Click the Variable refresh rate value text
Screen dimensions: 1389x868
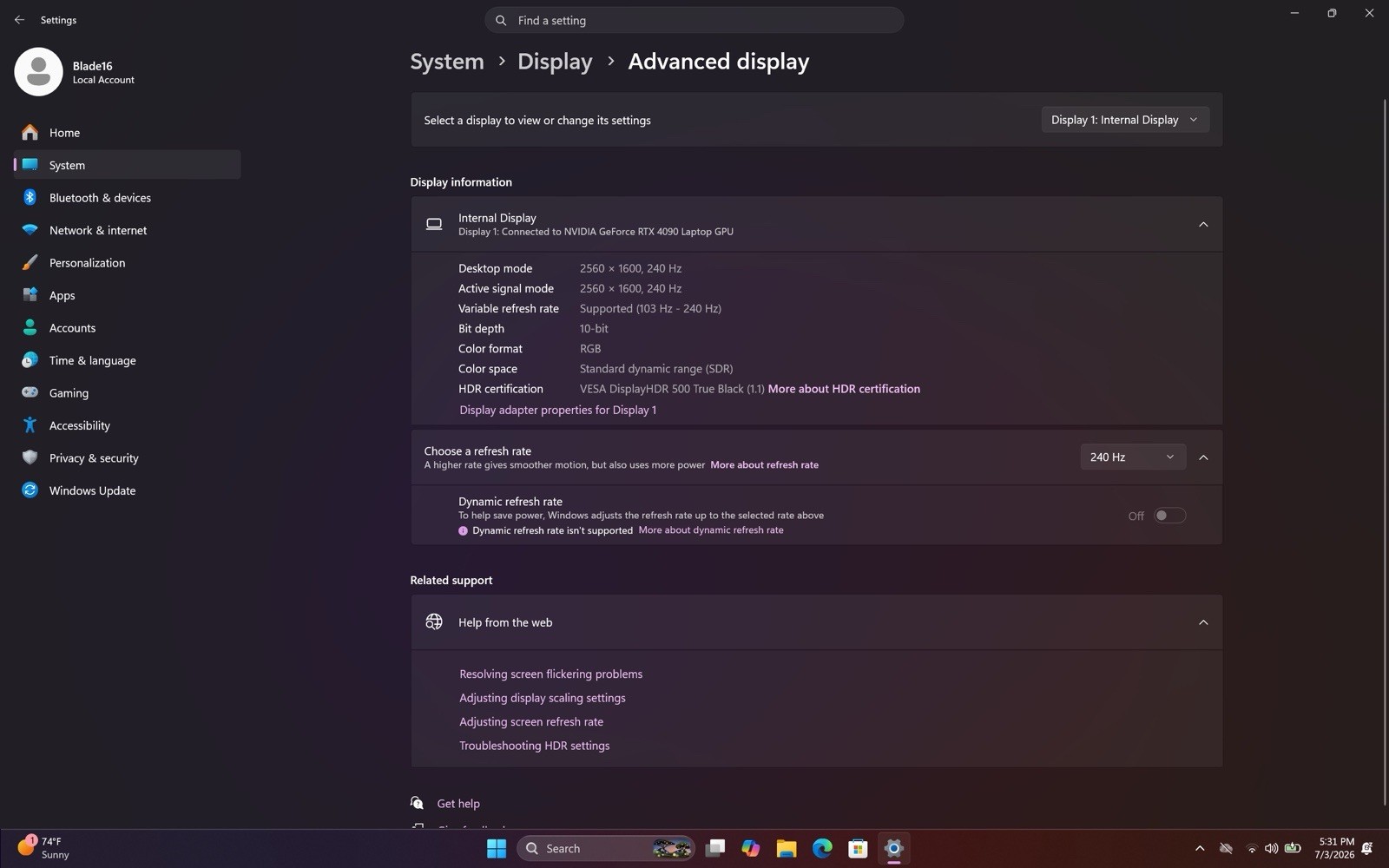[x=650, y=308]
